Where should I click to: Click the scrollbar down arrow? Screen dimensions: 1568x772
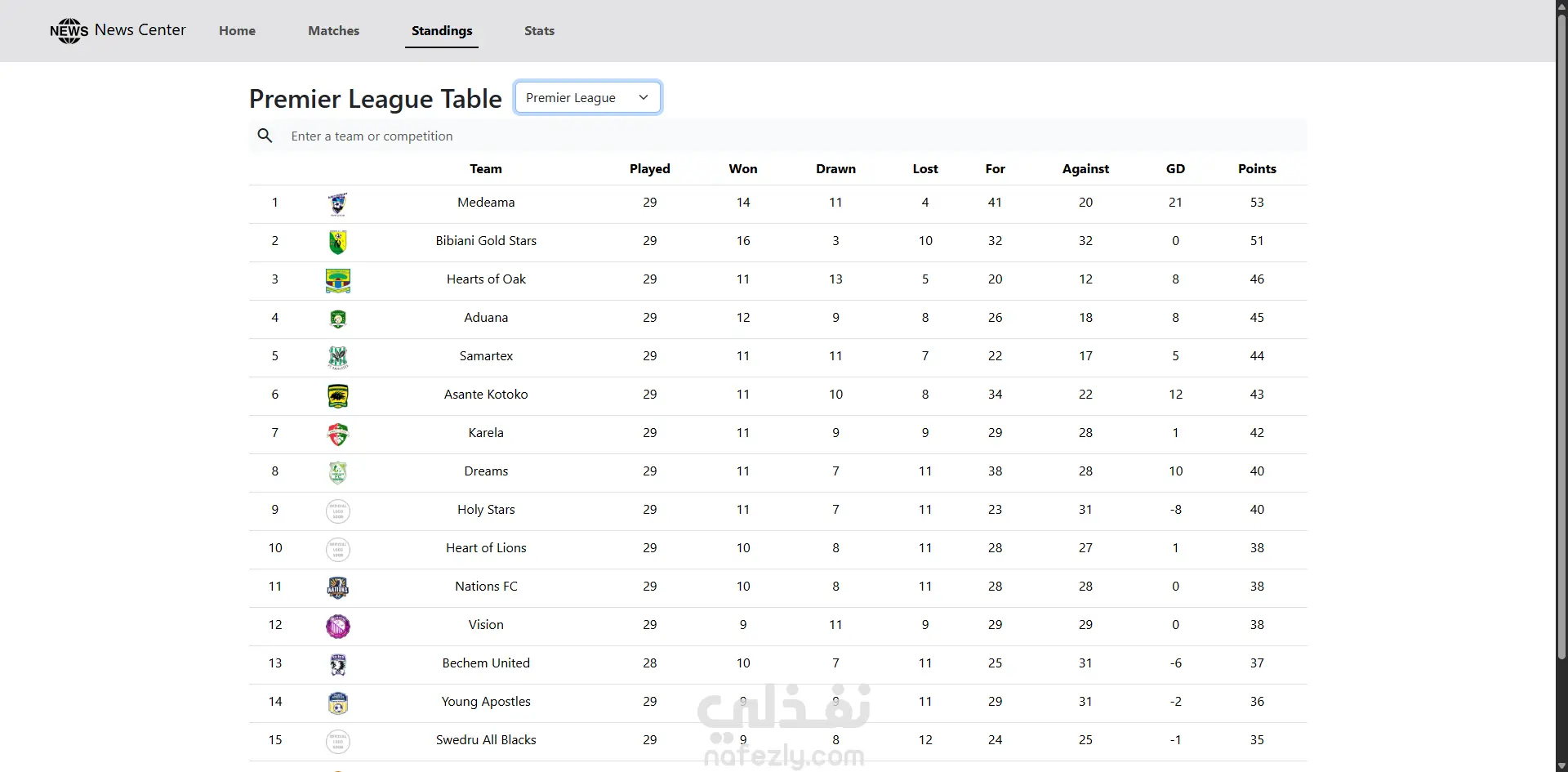click(1561, 765)
